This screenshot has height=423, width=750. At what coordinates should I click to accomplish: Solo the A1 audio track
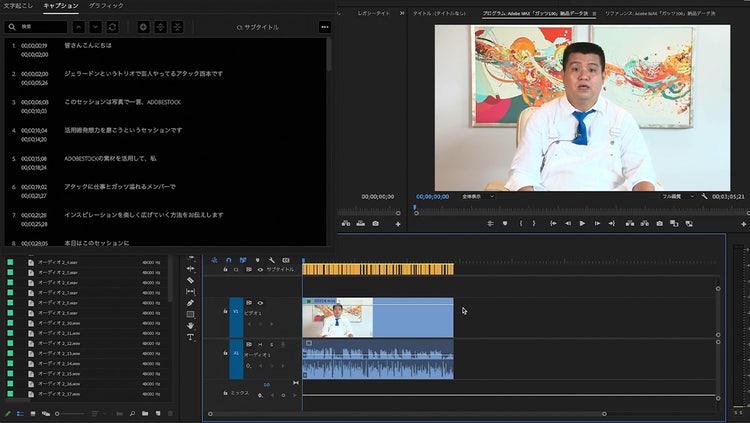point(272,345)
